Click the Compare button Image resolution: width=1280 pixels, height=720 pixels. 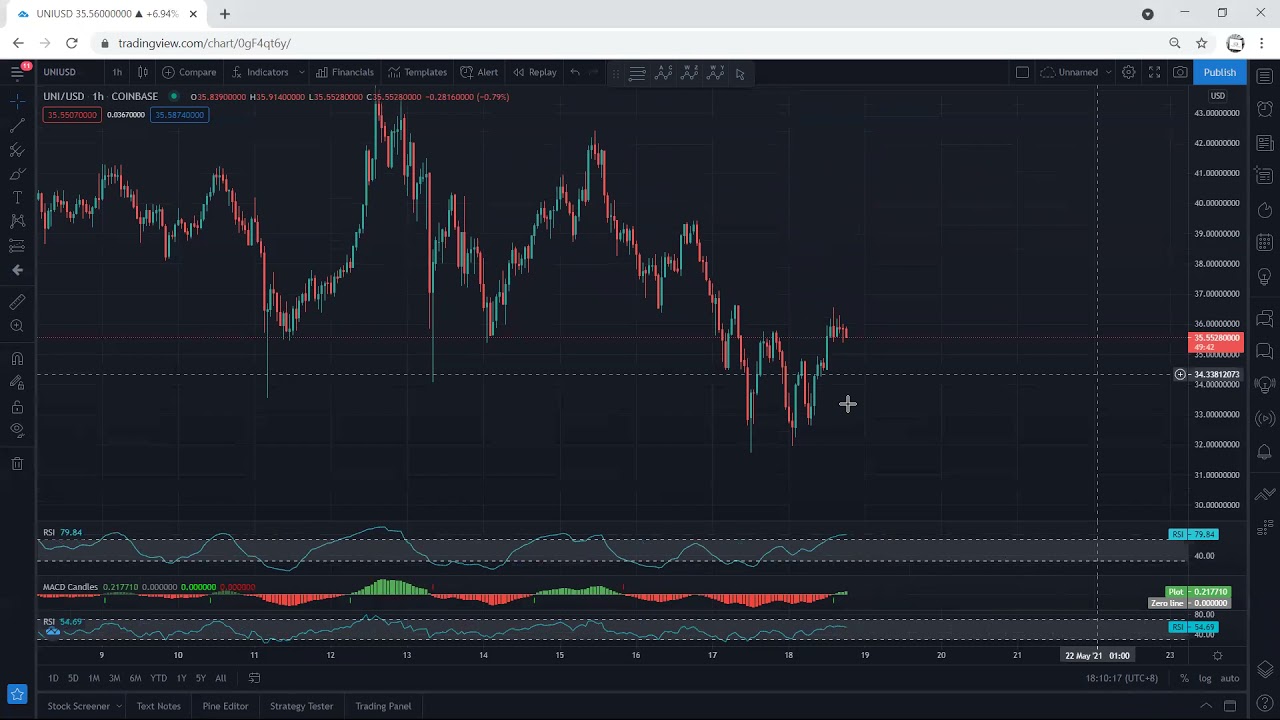pos(189,72)
